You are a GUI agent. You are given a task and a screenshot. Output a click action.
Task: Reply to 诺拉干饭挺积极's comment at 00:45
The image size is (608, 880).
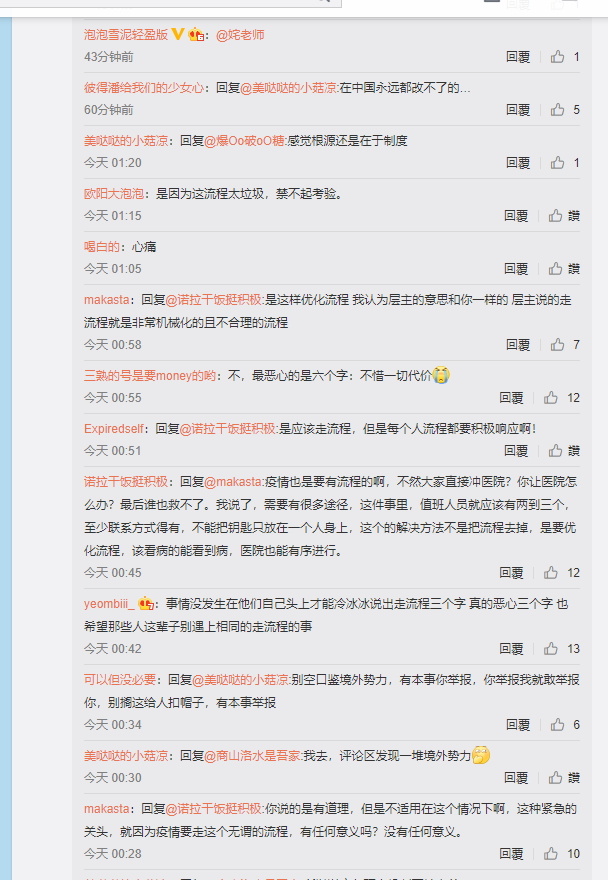pos(511,572)
